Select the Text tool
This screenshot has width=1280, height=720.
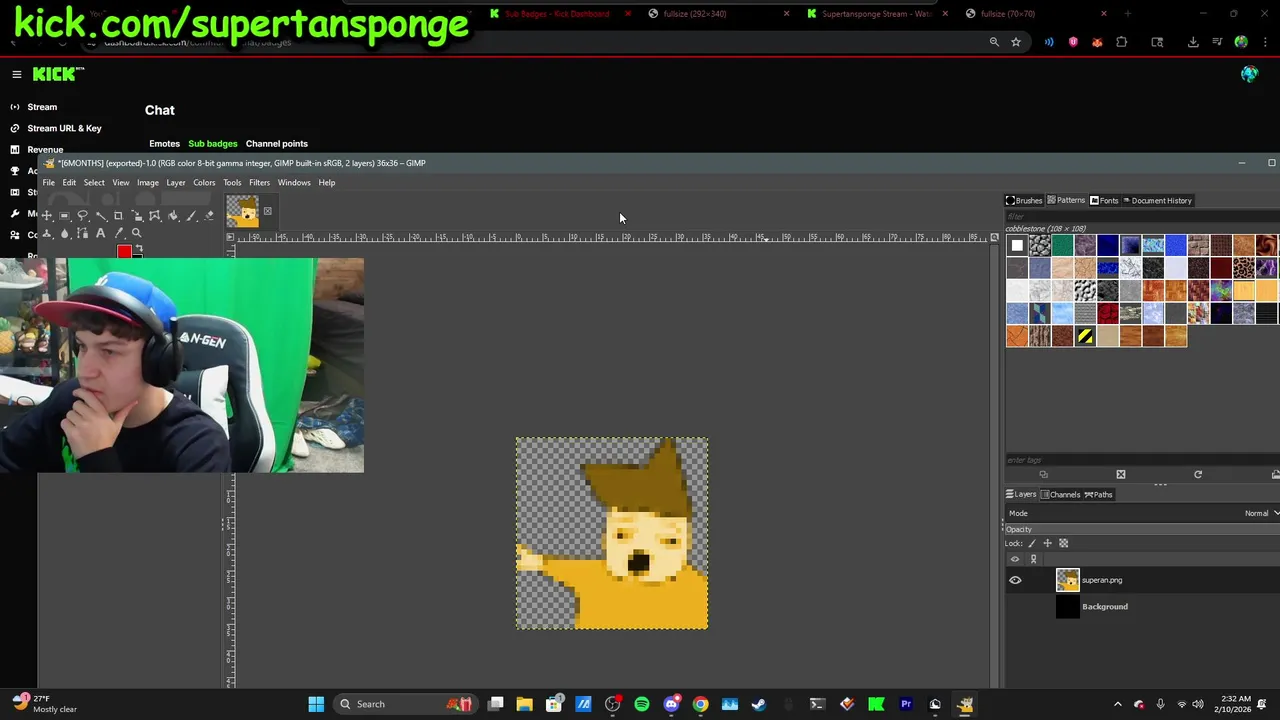[x=100, y=233]
